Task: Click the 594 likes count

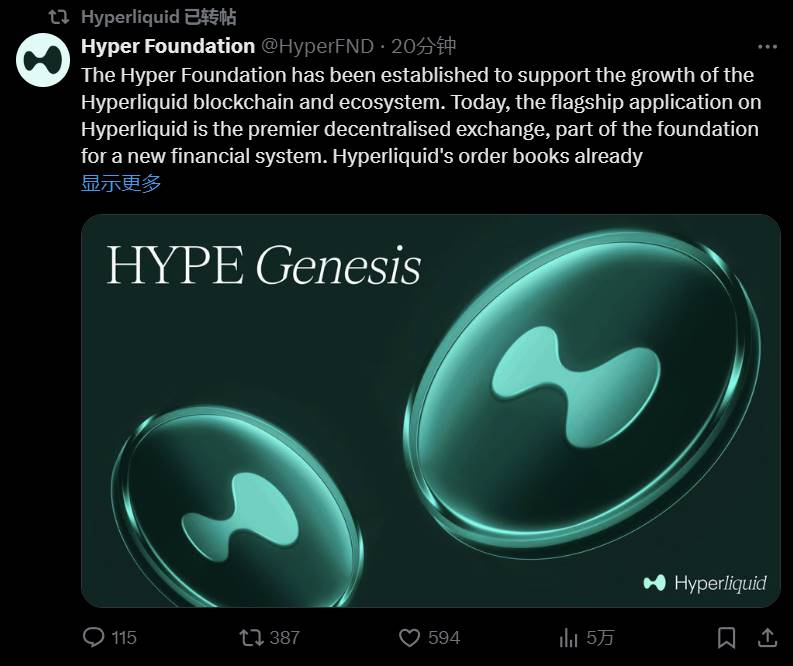Action: pos(443,637)
